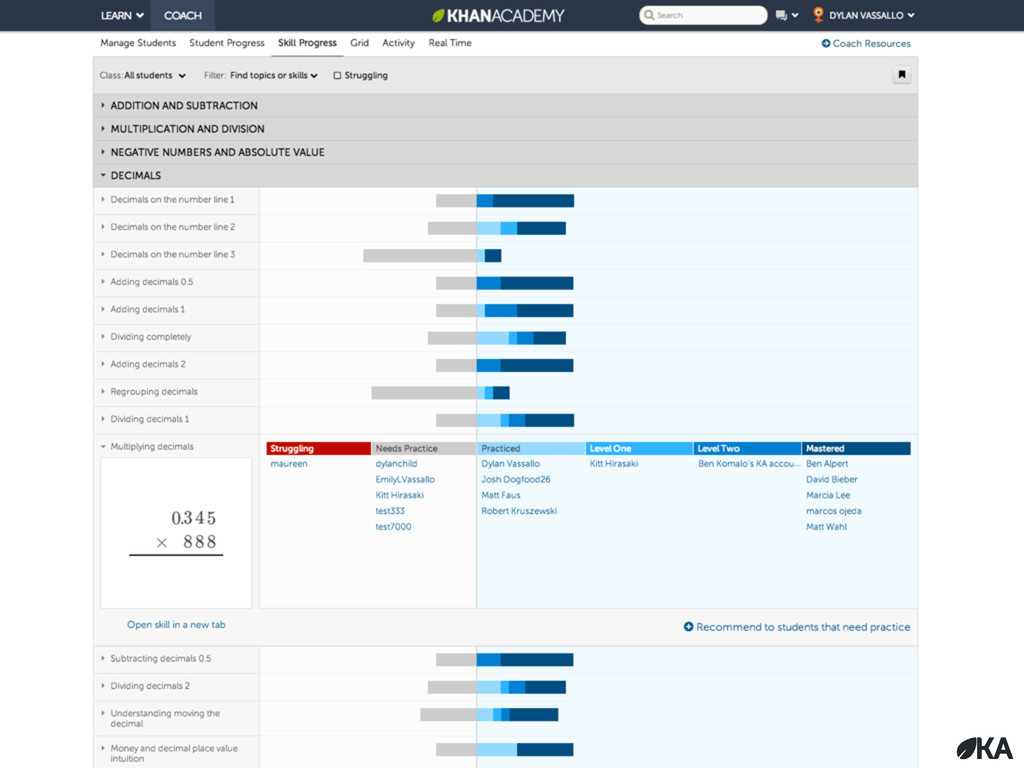Expand the Addition and Subtraction section
Screen dimensions: 1024x768
coord(505,105)
